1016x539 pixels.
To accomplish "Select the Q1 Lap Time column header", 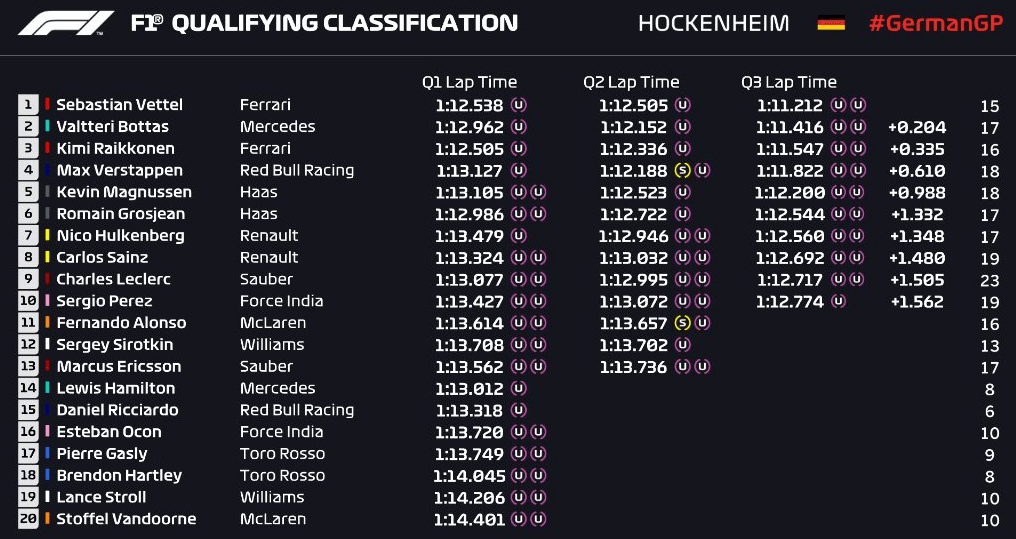I will click(x=470, y=82).
